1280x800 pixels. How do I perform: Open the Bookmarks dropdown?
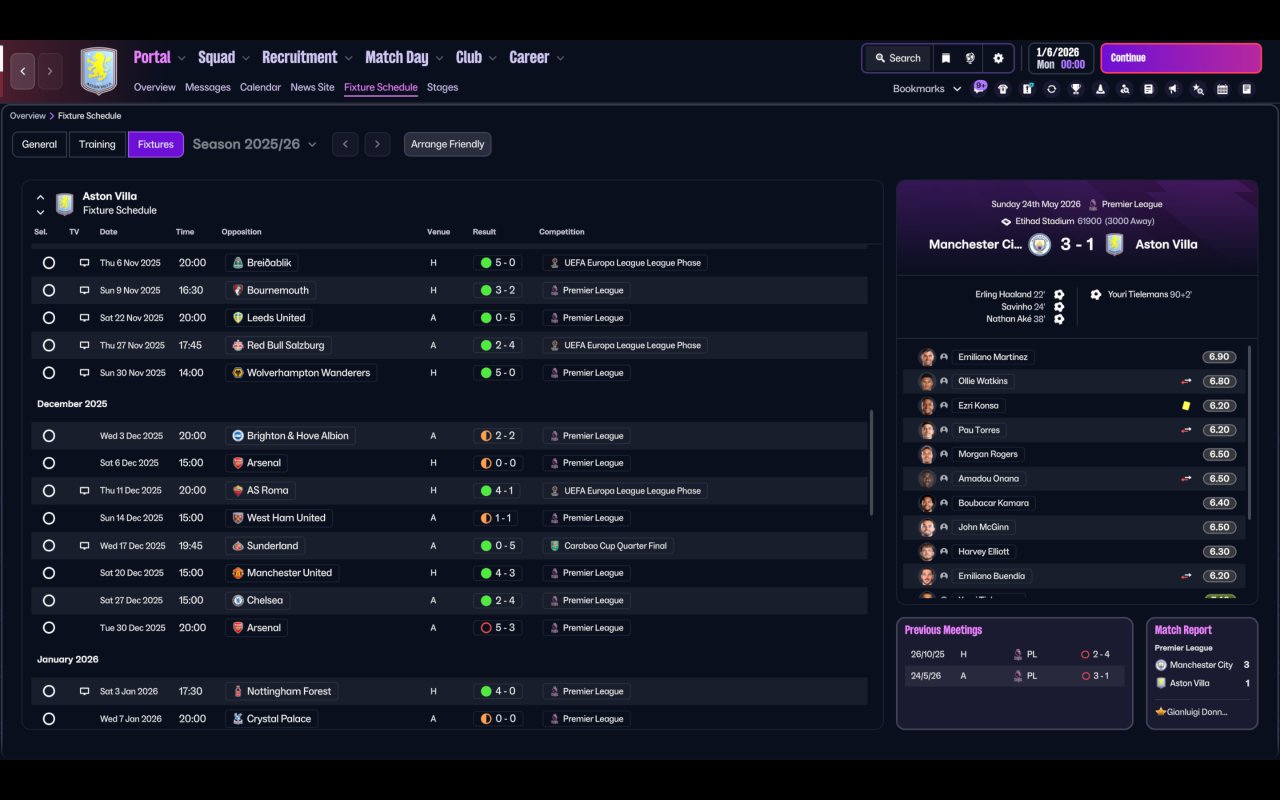[x=927, y=89]
